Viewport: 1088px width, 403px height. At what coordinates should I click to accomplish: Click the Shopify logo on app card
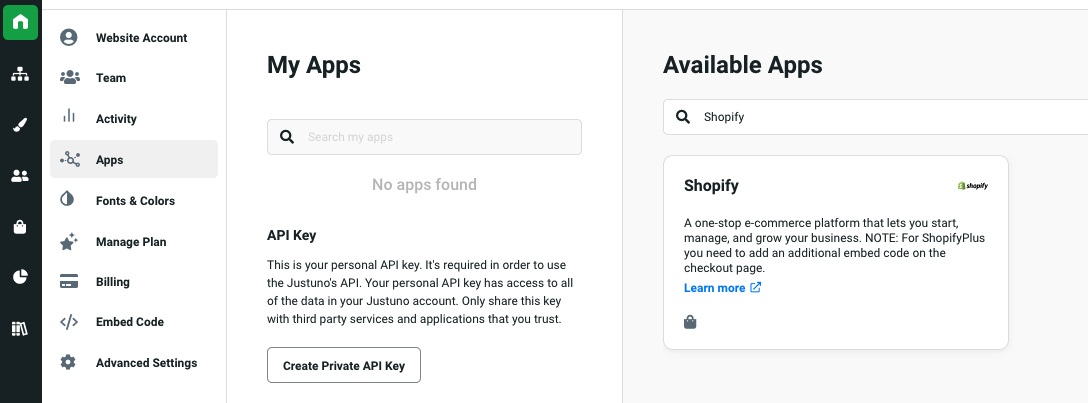[972, 186]
